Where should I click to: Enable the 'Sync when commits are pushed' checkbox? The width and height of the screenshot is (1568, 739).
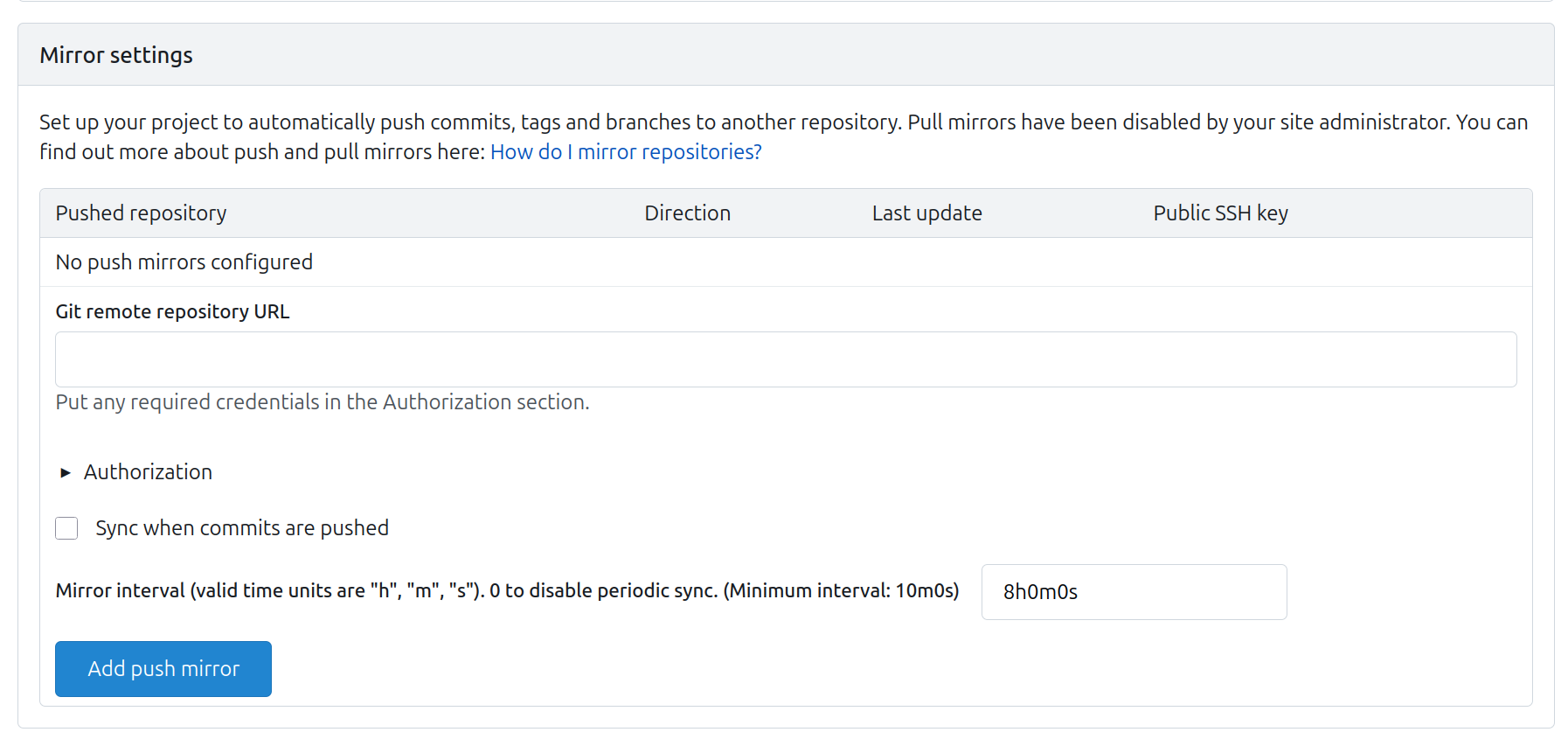coord(66,528)
